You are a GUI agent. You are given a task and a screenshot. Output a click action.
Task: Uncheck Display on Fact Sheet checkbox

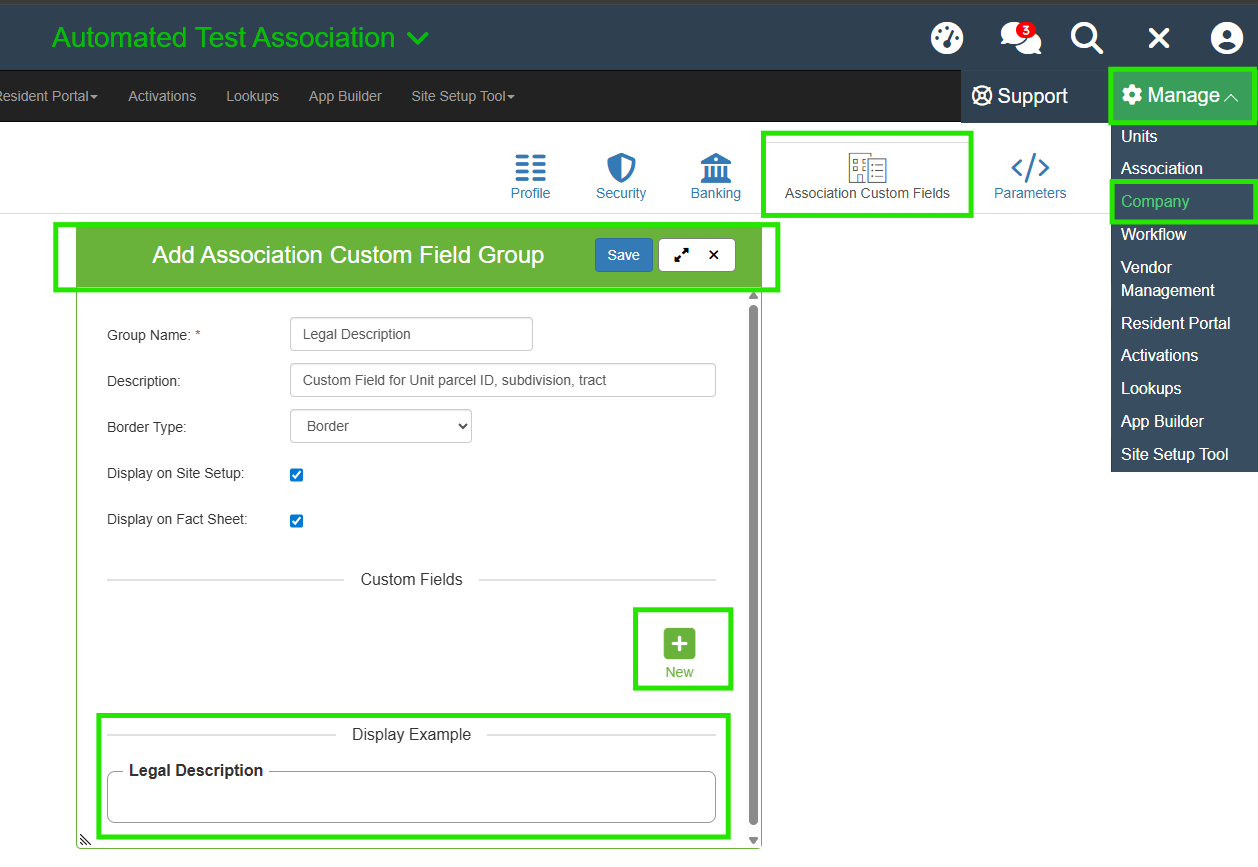[296, 521]
